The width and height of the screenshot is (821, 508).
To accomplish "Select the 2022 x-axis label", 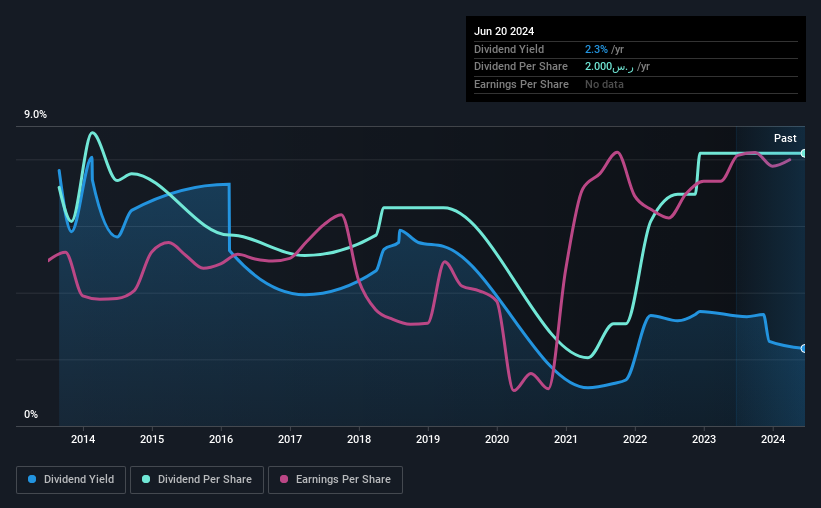I will 635,439.
